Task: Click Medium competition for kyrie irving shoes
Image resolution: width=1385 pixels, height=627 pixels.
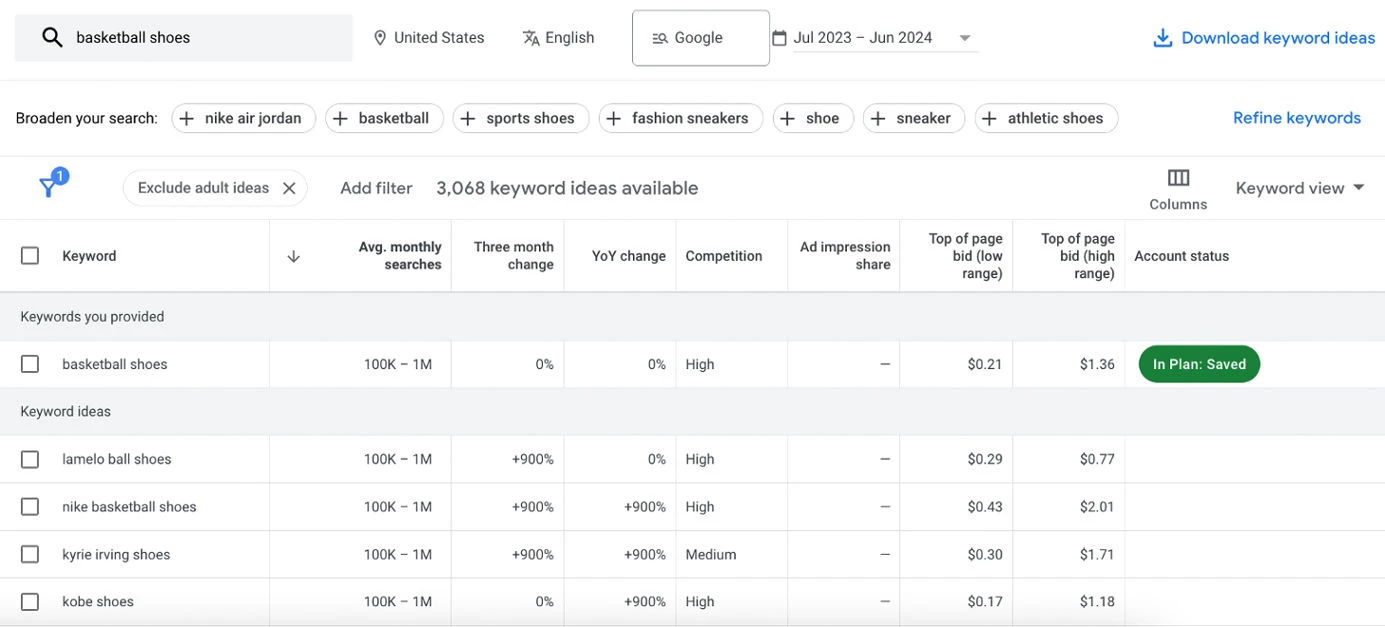Action: (x=711, y=554)
